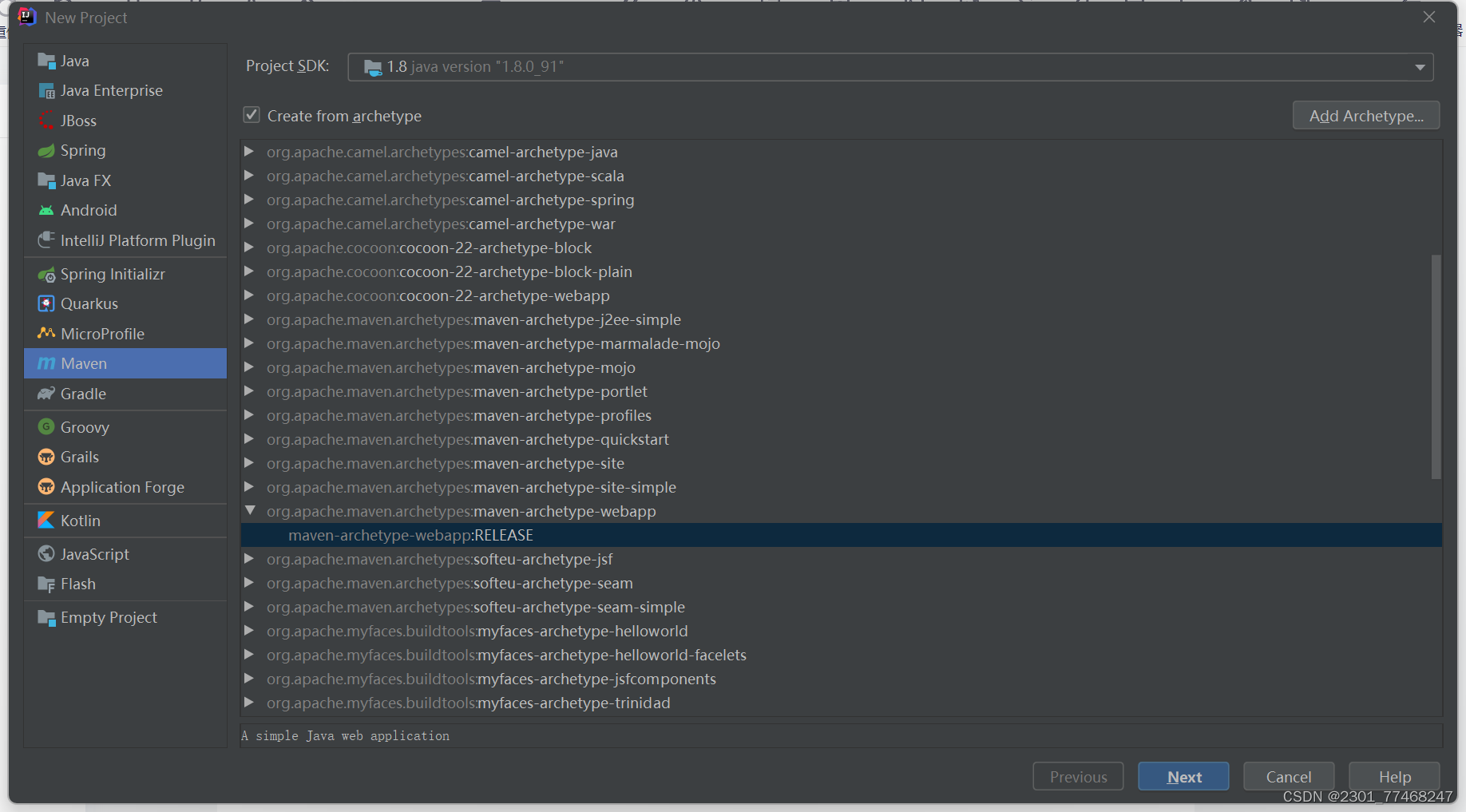This screenshot has width=1466, height=812.
Task: Select maven-archetype-webapp:RELEASE row
Action: point(842,535)
